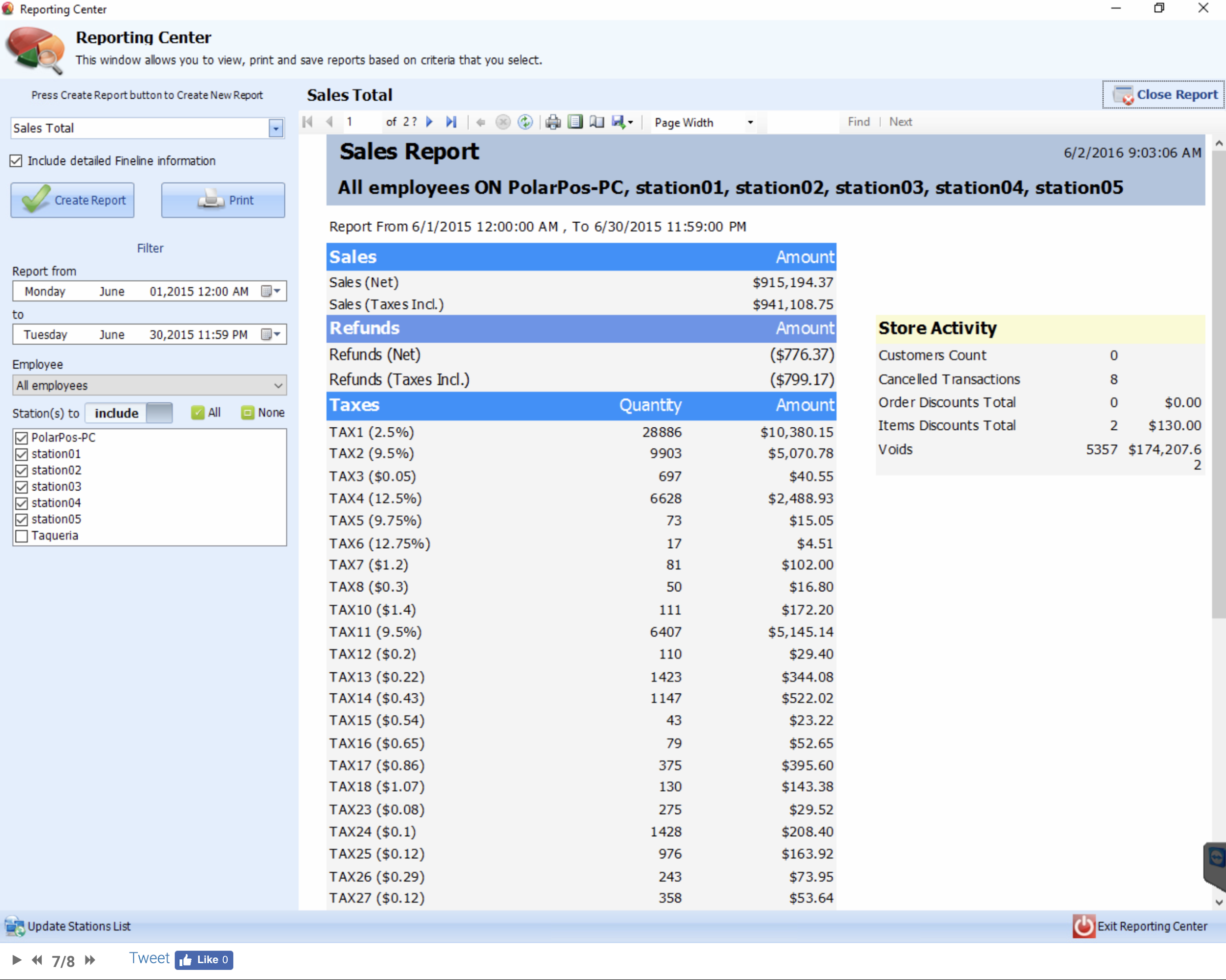This screenshot has height=980, width=1226.
Task: Open the 'to' date calendar dropdown
Action: 270,334
